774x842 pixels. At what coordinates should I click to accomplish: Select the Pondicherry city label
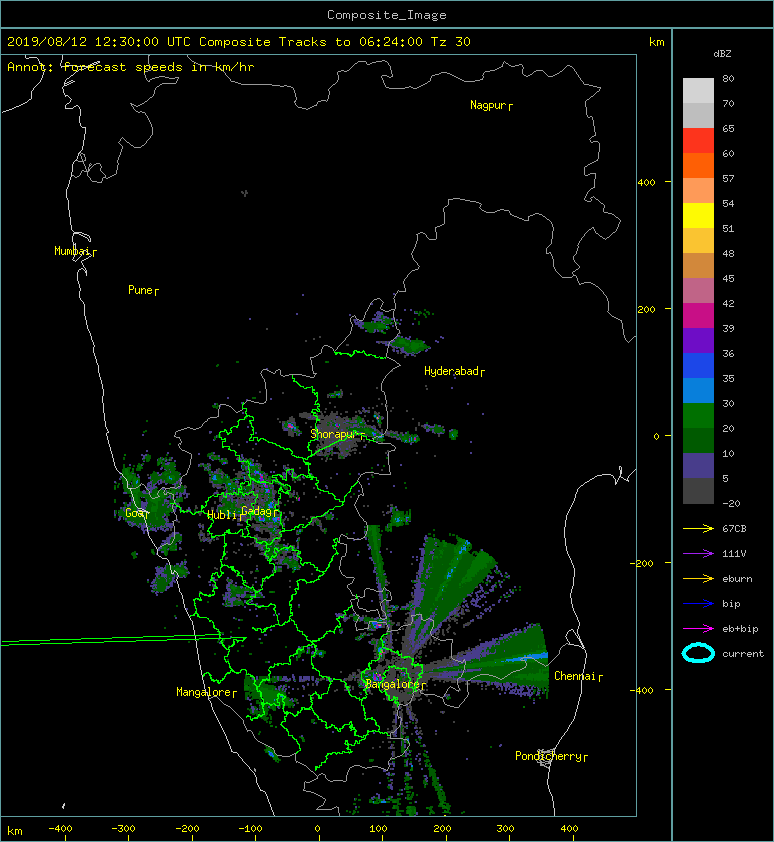pyautogui.click(x=548, y=756)
